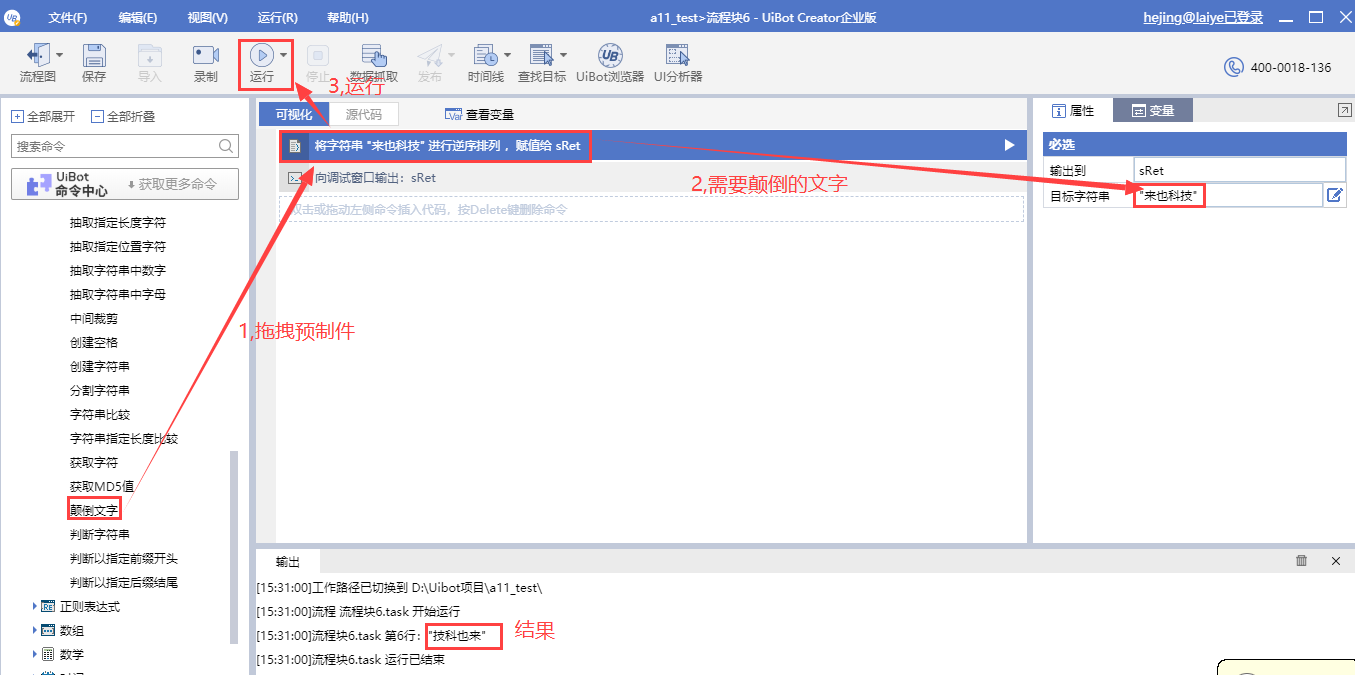Expand the 数组 tree node
This screenshot has width=1355, height=675.
(35, 630)
